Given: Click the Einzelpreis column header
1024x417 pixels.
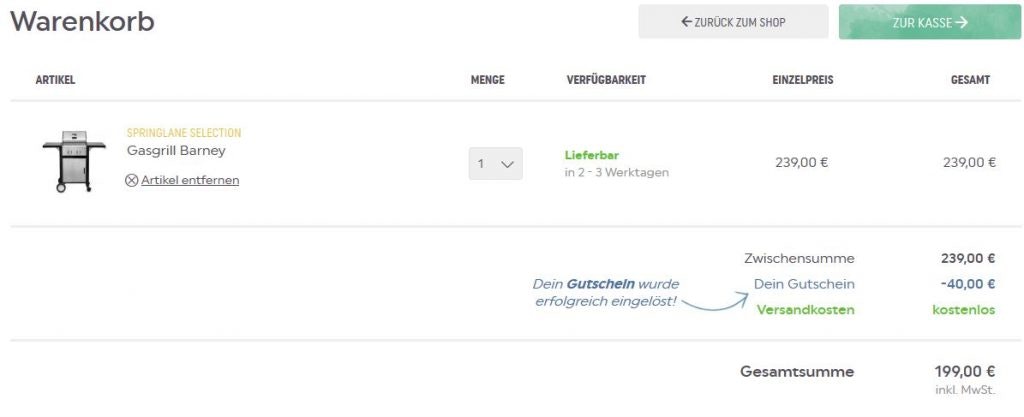Looking at the screenshot, I should coord(802,80).
